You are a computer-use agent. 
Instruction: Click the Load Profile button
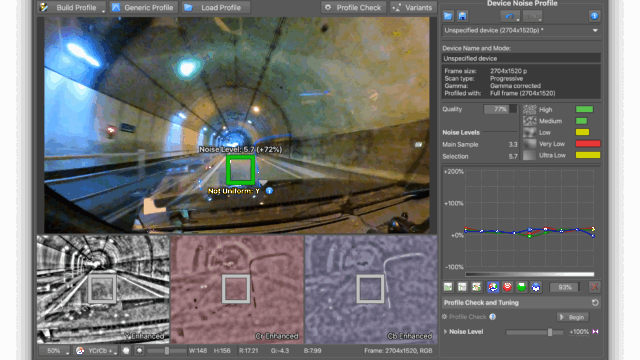[x=216, y=7]
